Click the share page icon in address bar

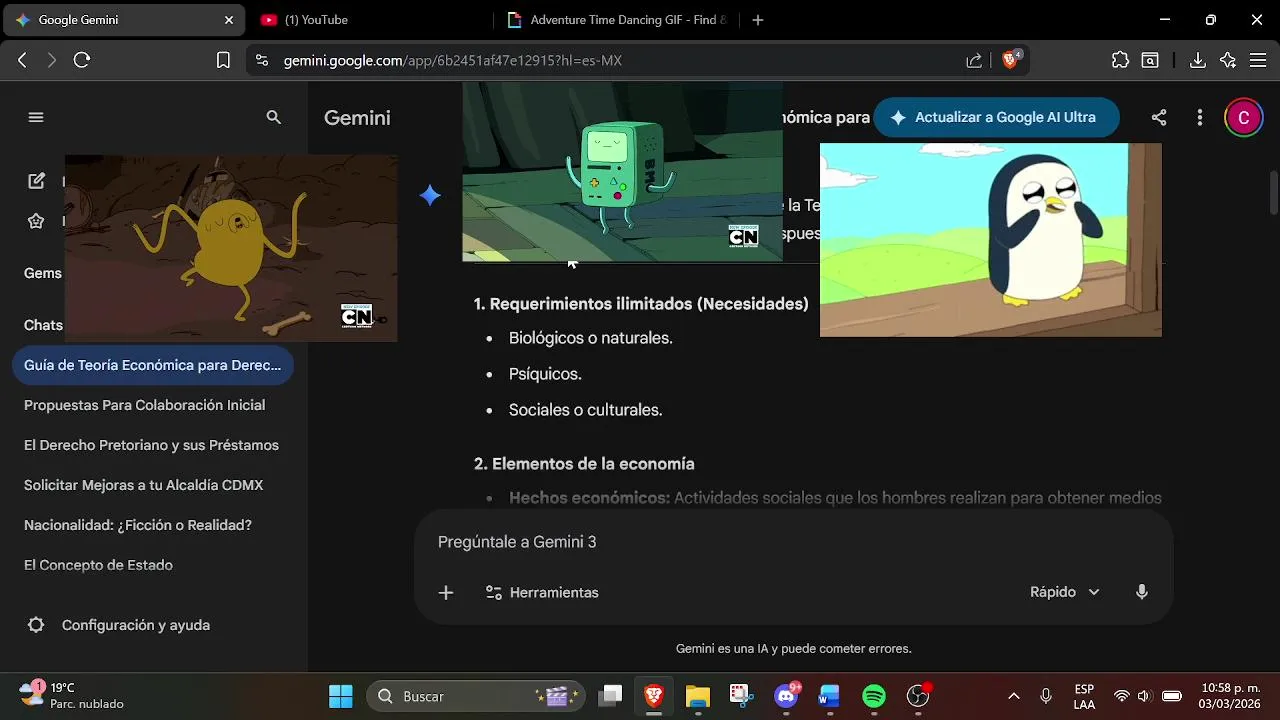coord(974,60)
